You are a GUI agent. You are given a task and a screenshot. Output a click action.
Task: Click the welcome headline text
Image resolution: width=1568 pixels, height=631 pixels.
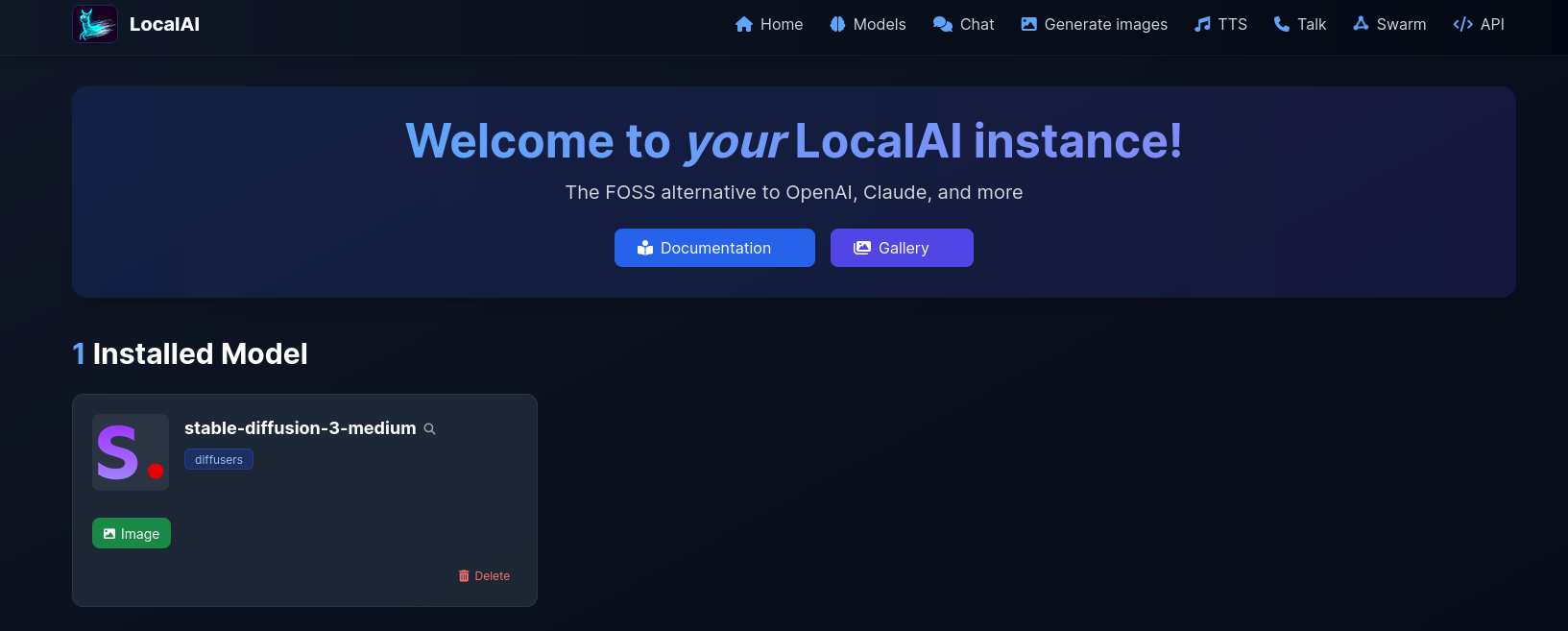click(794, 141)
